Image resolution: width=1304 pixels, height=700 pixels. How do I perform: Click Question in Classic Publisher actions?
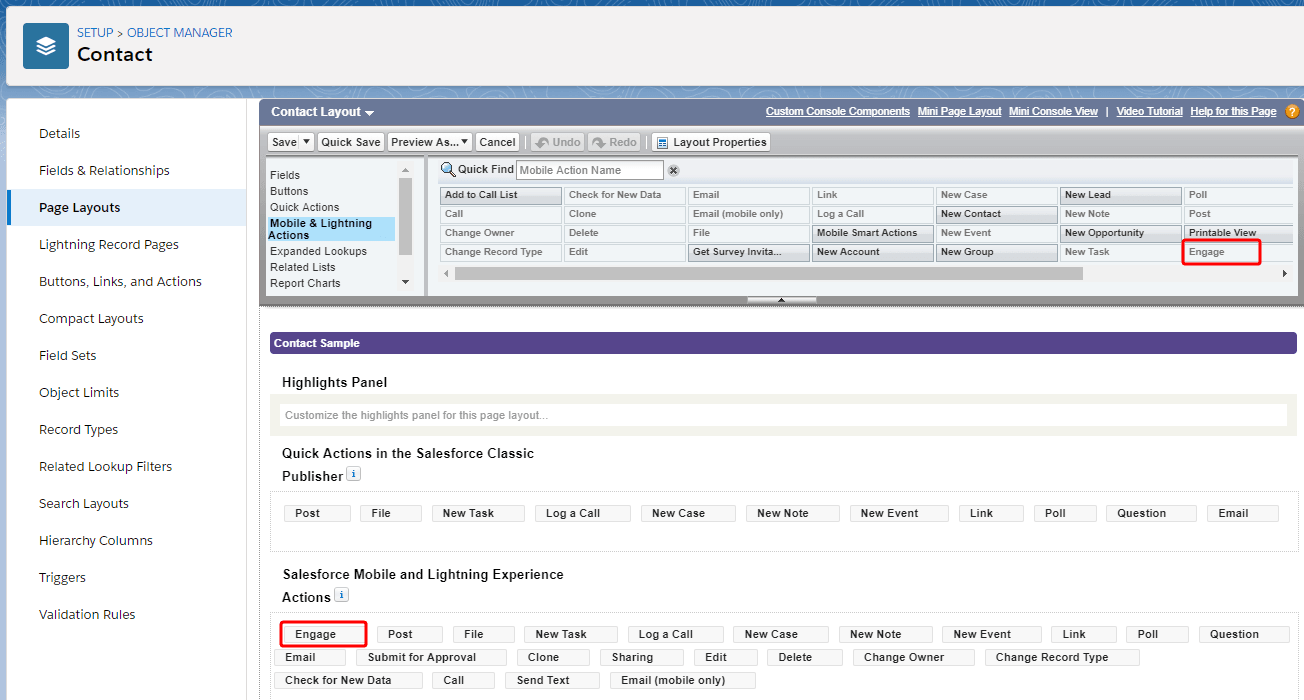click(x=1150, y=513)
